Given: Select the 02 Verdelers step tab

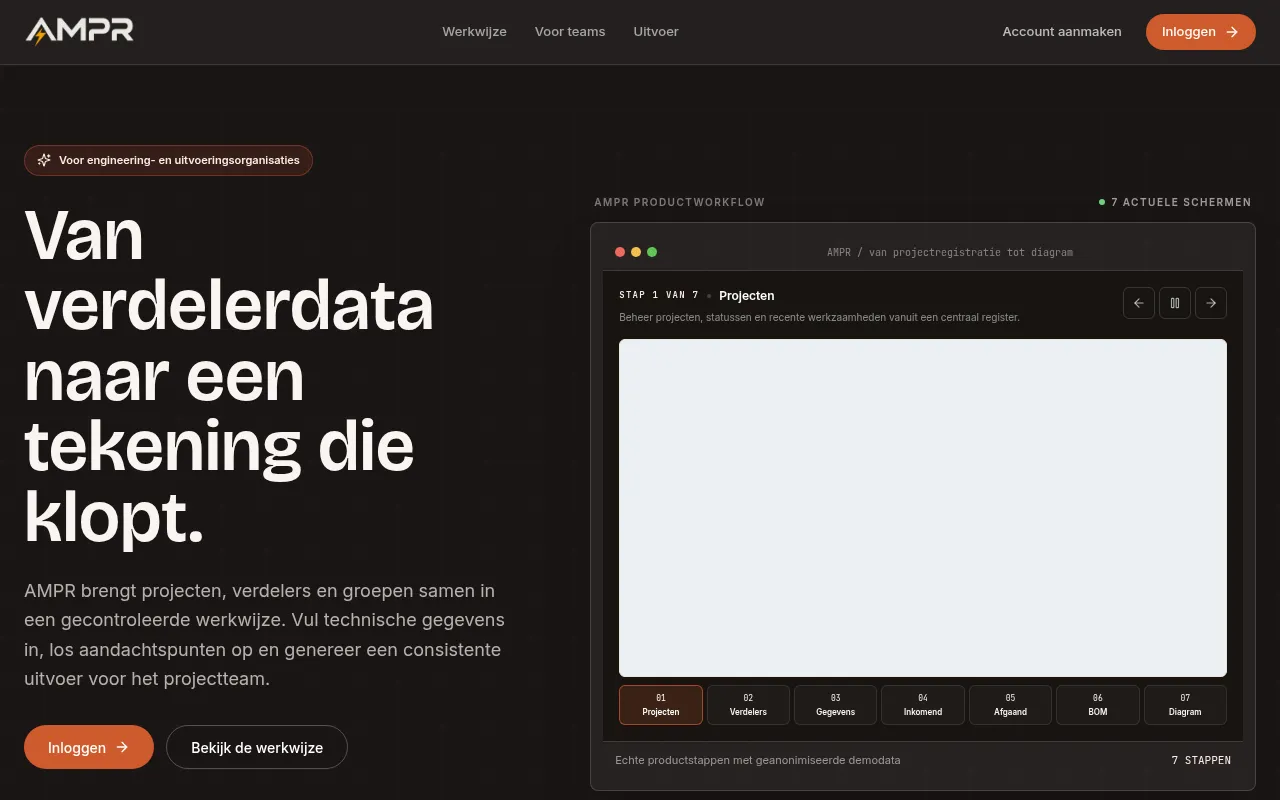Looking at the screenshot, I should click(748, 705).
